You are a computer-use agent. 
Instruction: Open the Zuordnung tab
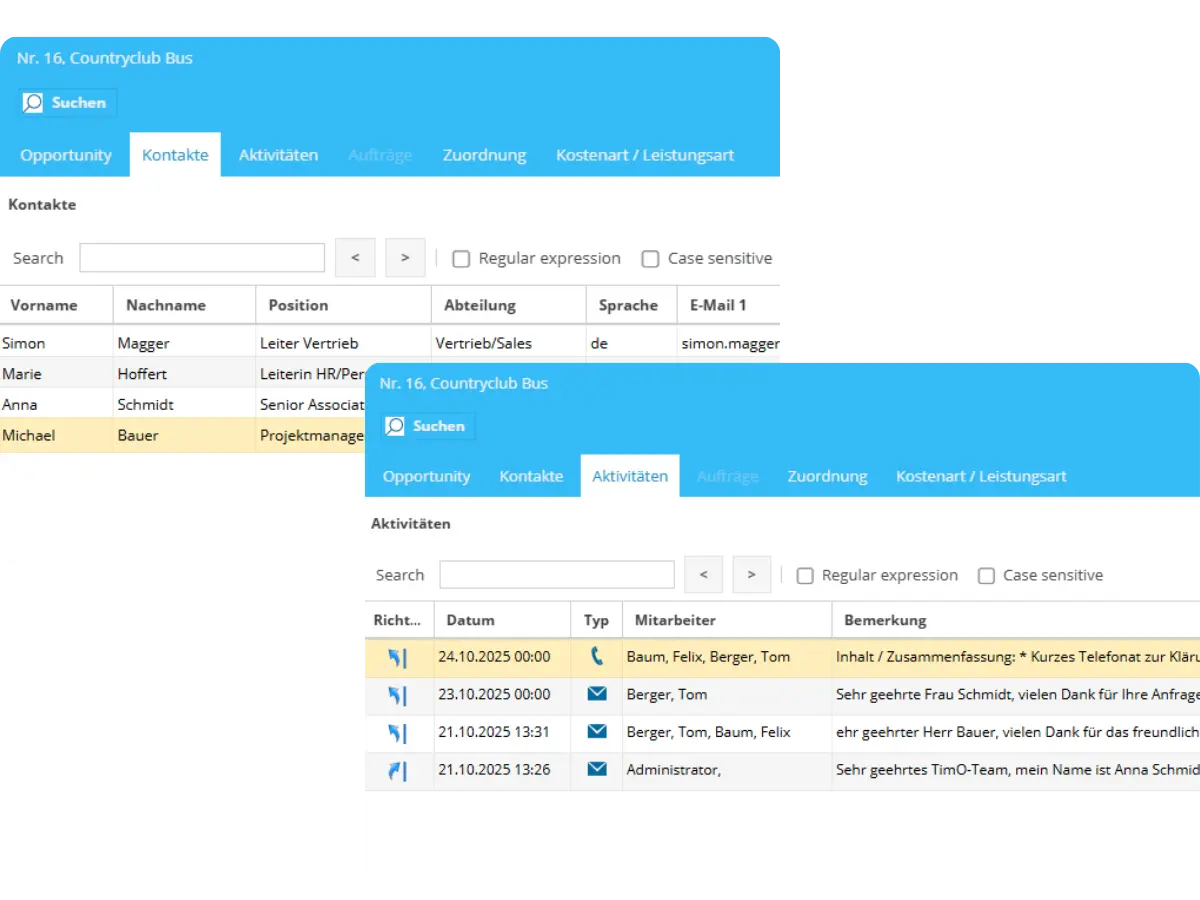point(827,476)
